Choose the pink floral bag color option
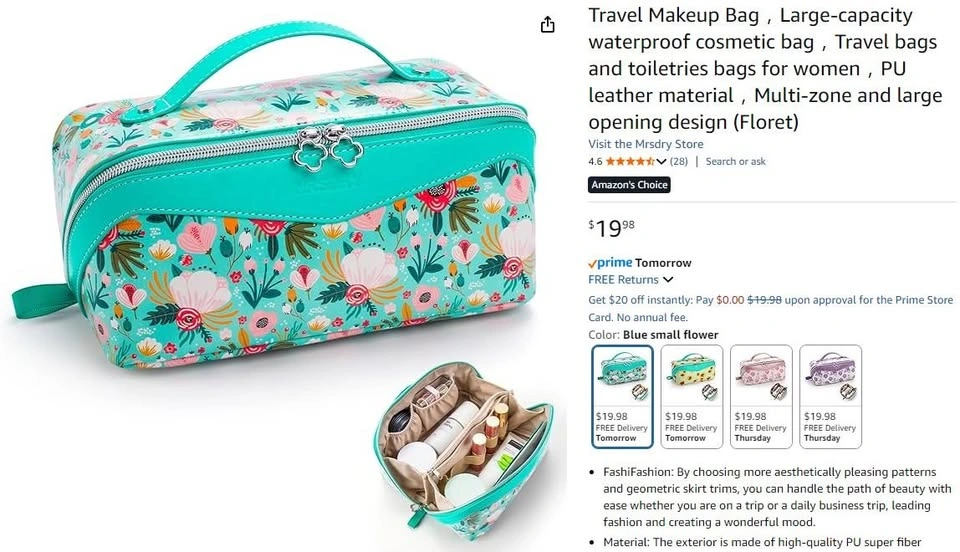 [x=761, y=397]
